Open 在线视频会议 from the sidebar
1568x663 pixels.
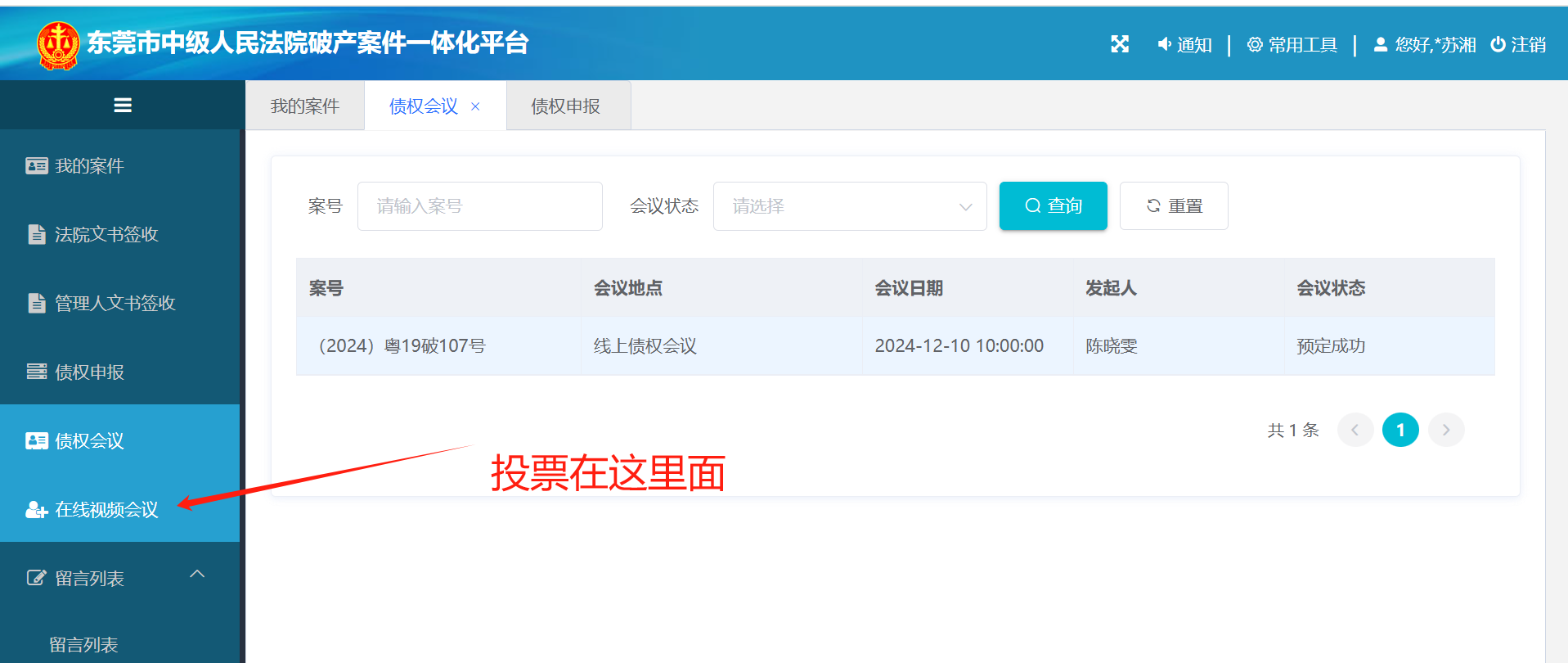106,509
